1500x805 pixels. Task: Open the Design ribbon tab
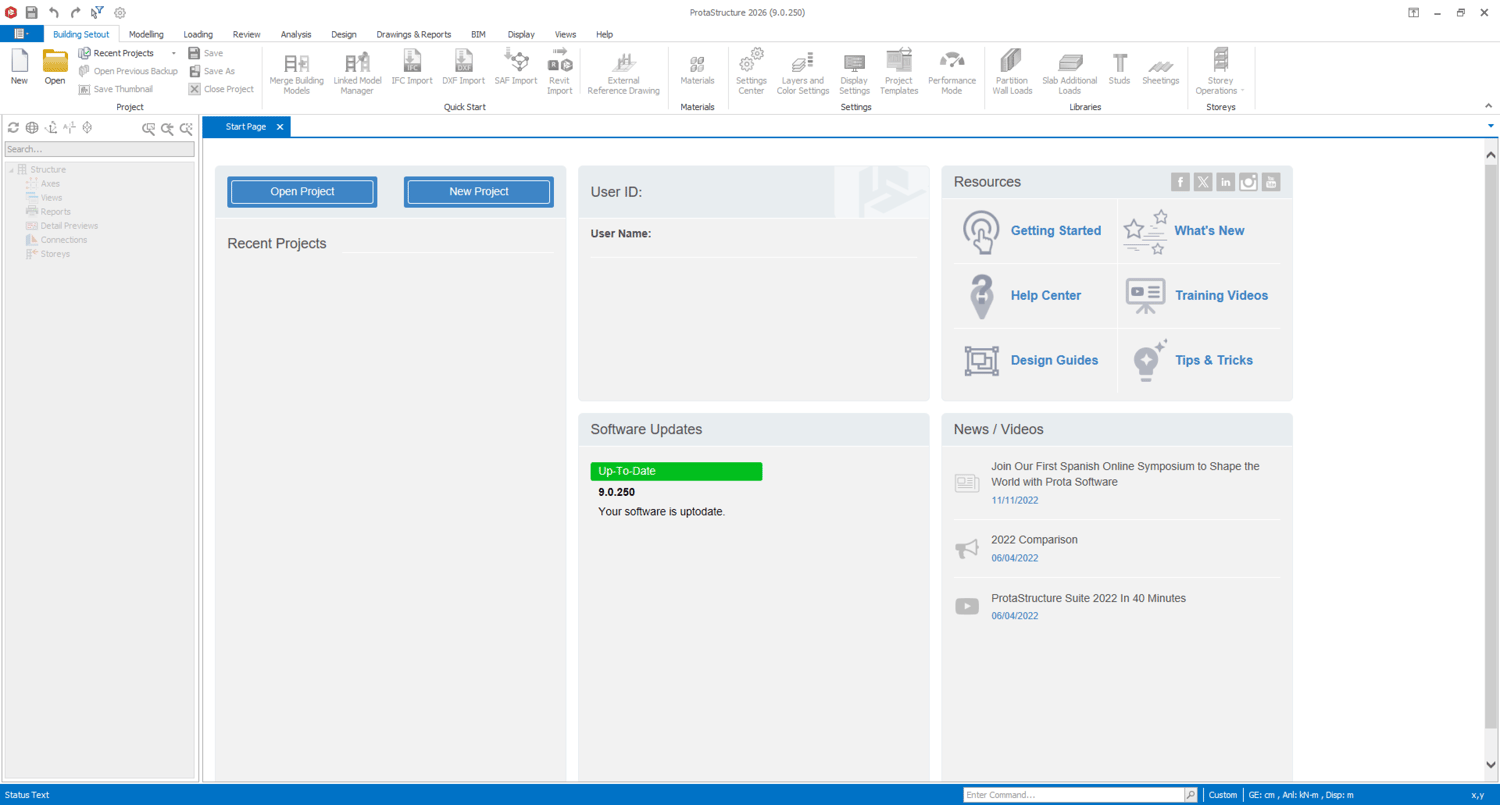coord(344,34)
